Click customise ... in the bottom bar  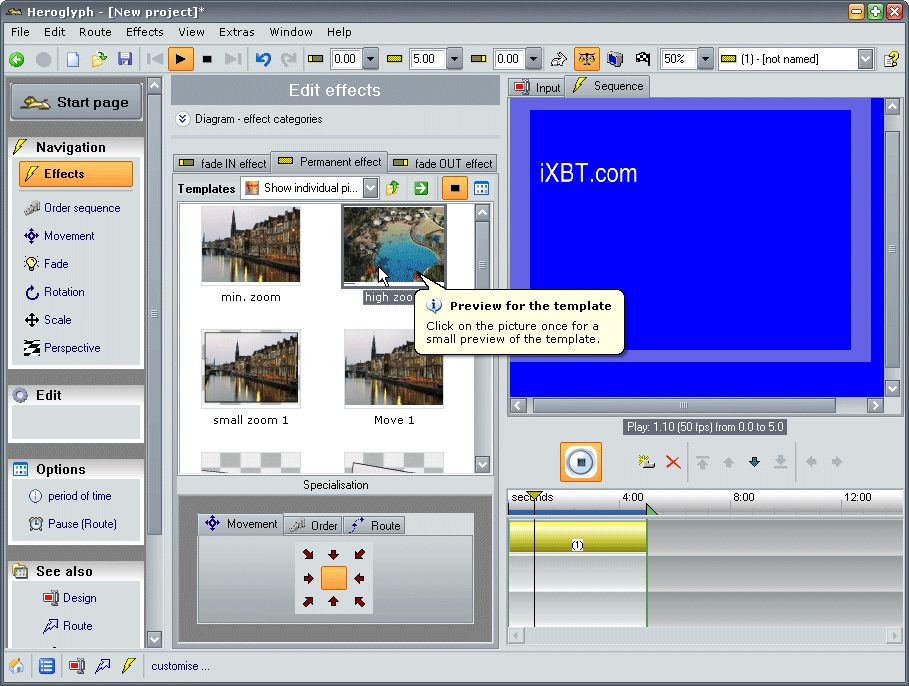pos(180,666)
